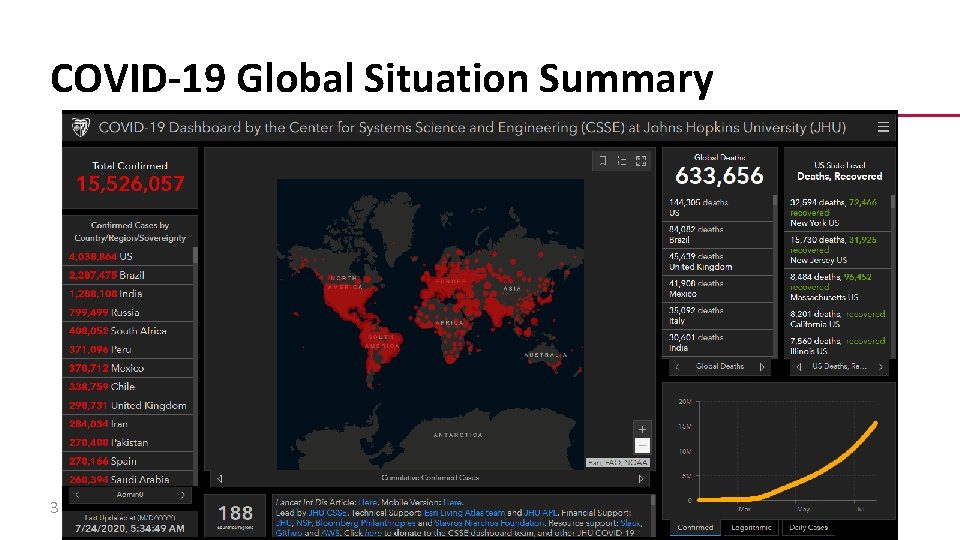Go to previous map view left arrow
The height and width of the screenshot is (540, 960).
click(x=219, y=478)
